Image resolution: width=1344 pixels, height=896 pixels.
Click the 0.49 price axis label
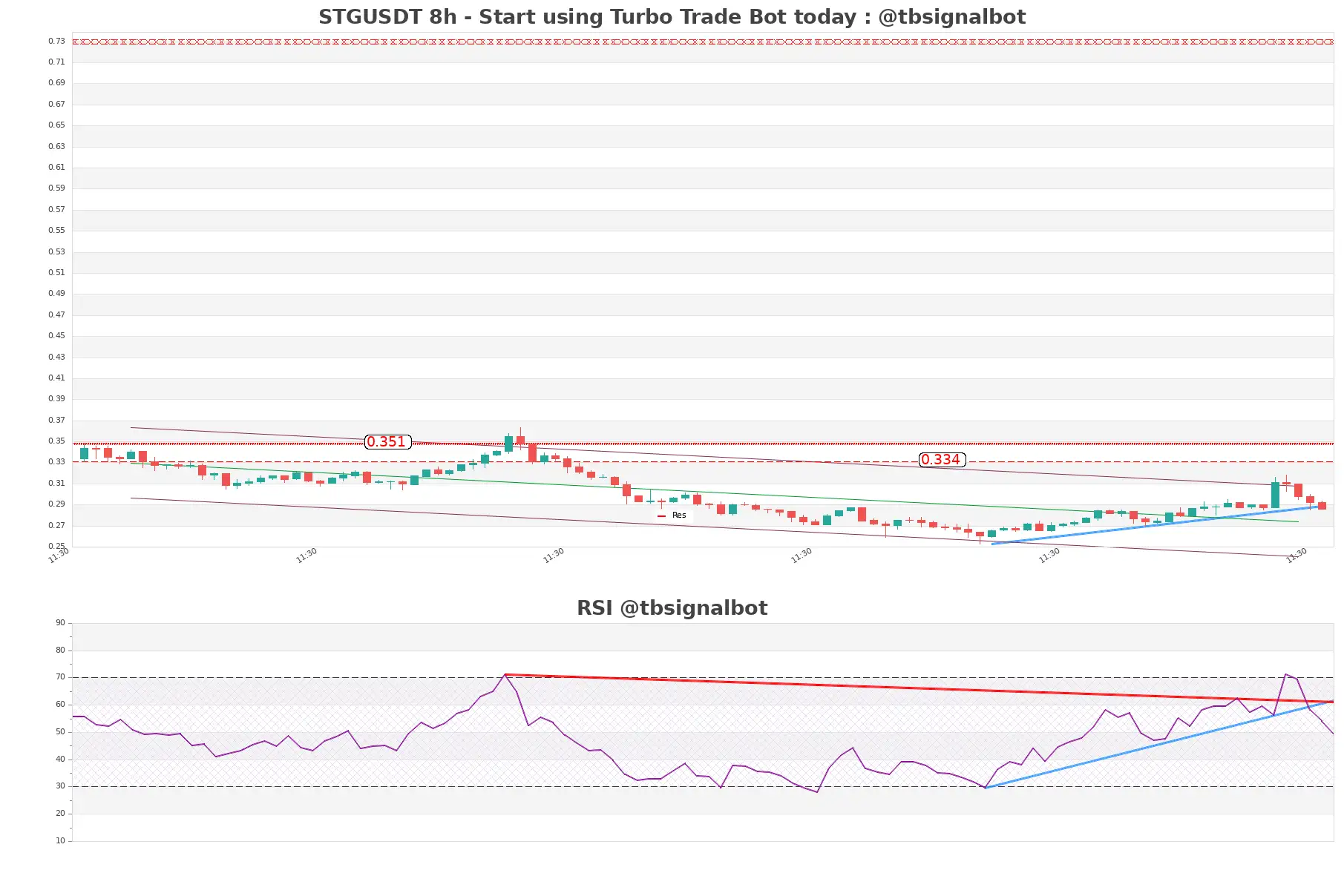[56, 294]
